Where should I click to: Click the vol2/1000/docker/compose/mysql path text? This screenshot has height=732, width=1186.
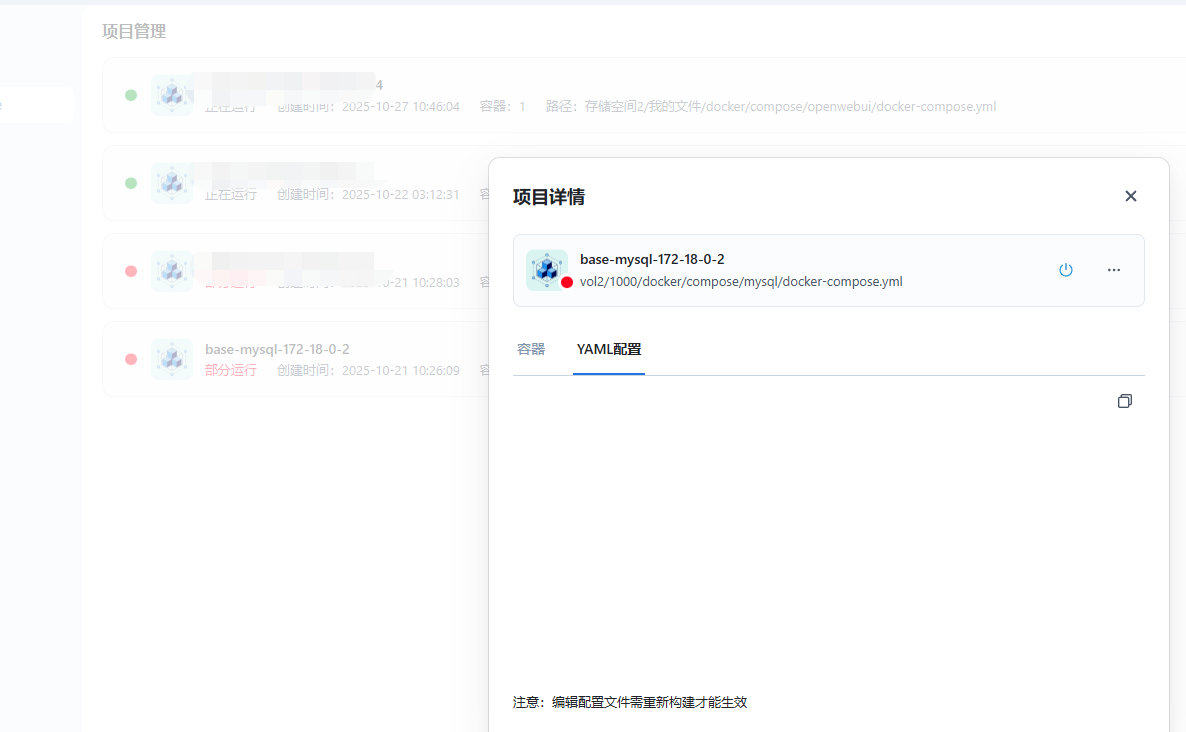(740, 281)
